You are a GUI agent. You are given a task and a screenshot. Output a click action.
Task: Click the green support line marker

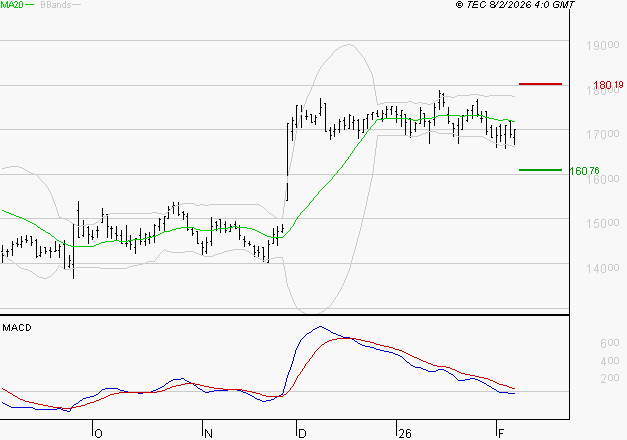coord(540,170)
